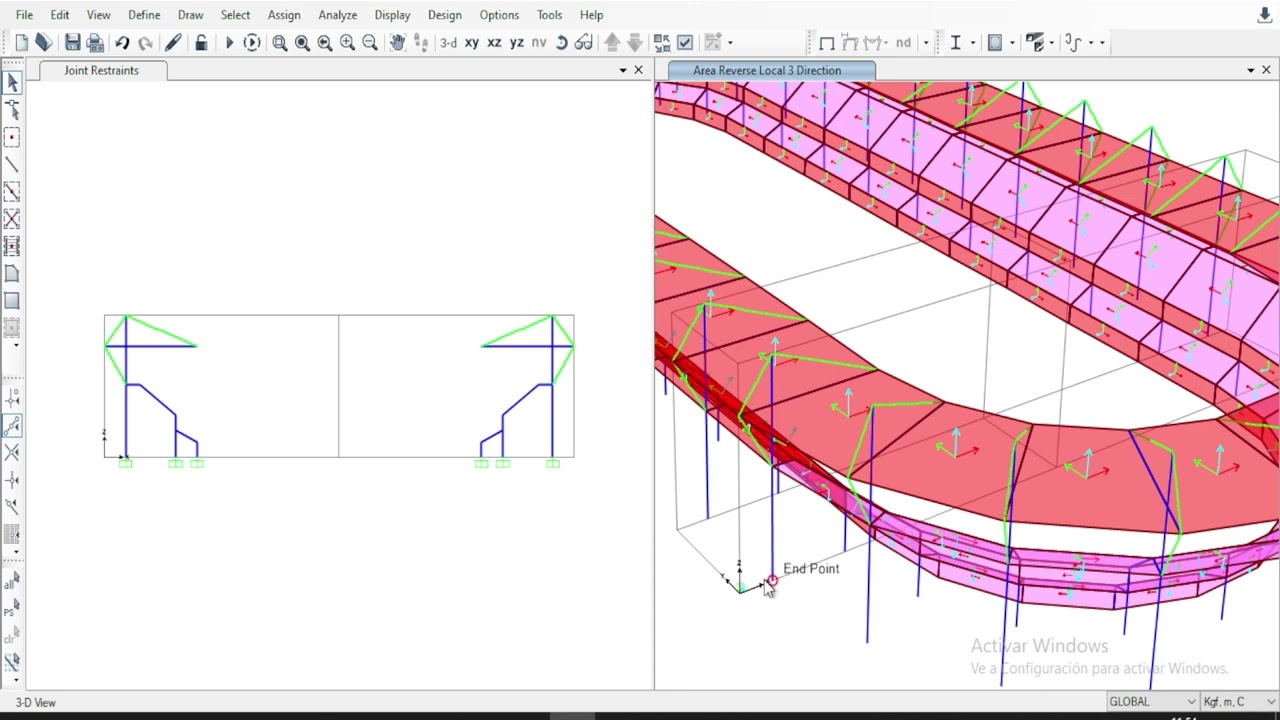Click the Undo arrow icon
This screenshot has height=720, width=1280.
122,42
